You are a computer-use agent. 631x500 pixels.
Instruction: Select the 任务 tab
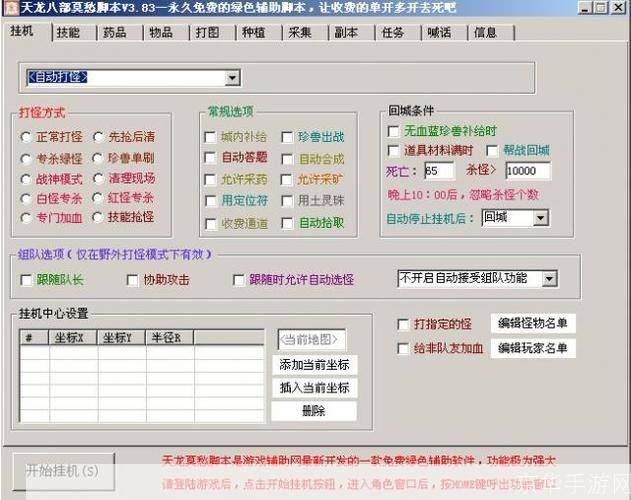point(397,33)
